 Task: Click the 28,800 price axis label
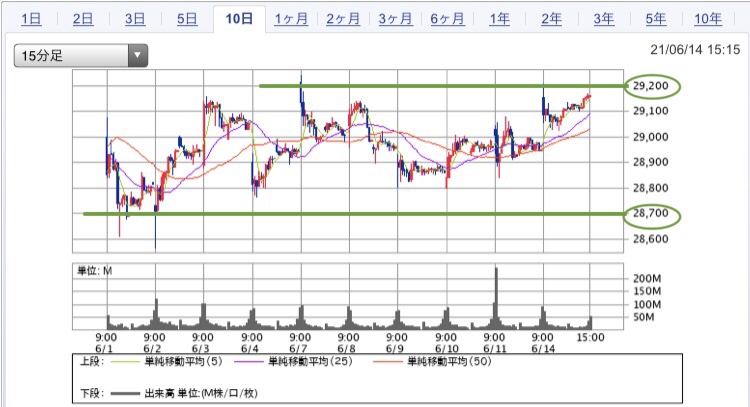651,188
